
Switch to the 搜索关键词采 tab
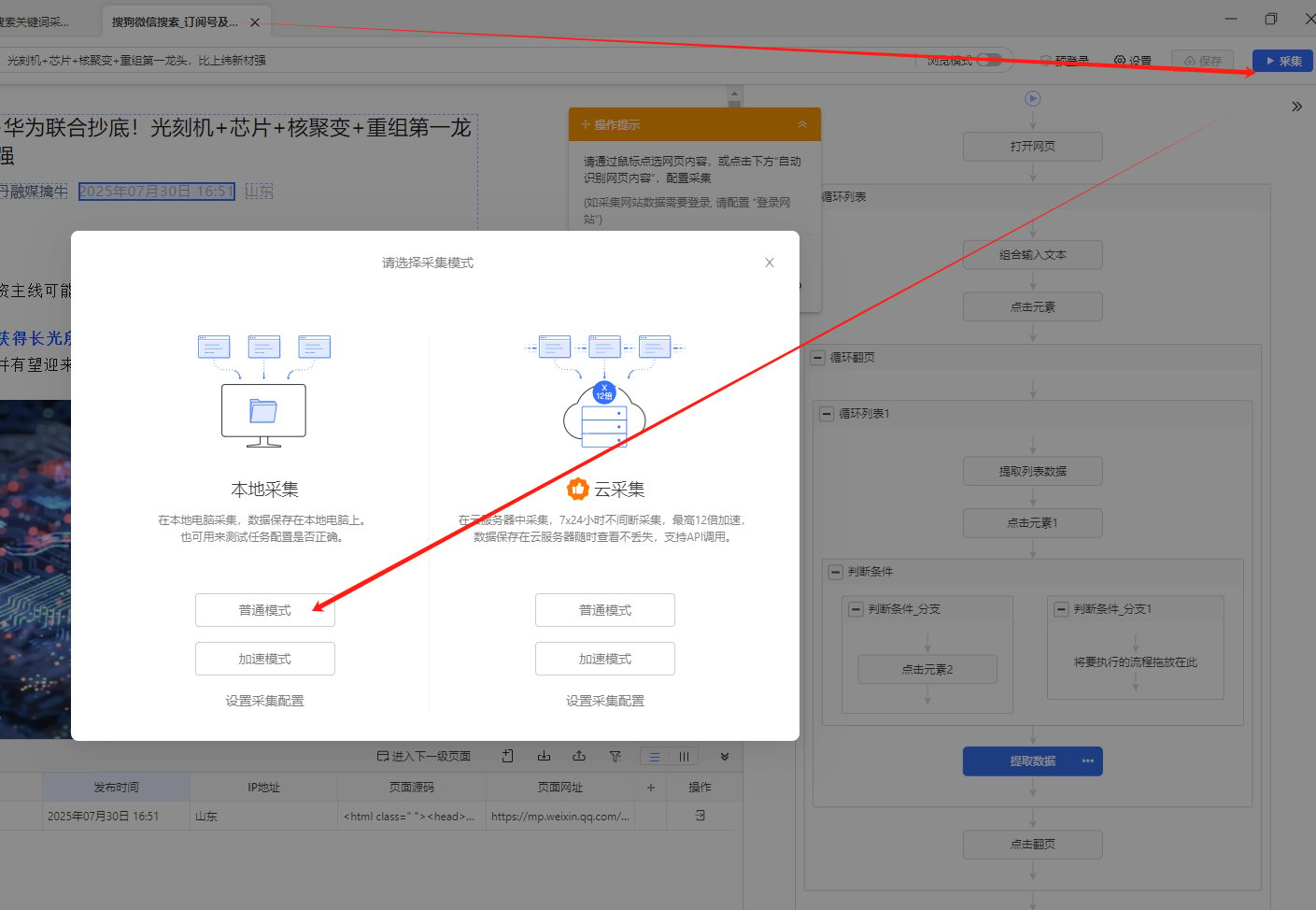click(35, 22)
